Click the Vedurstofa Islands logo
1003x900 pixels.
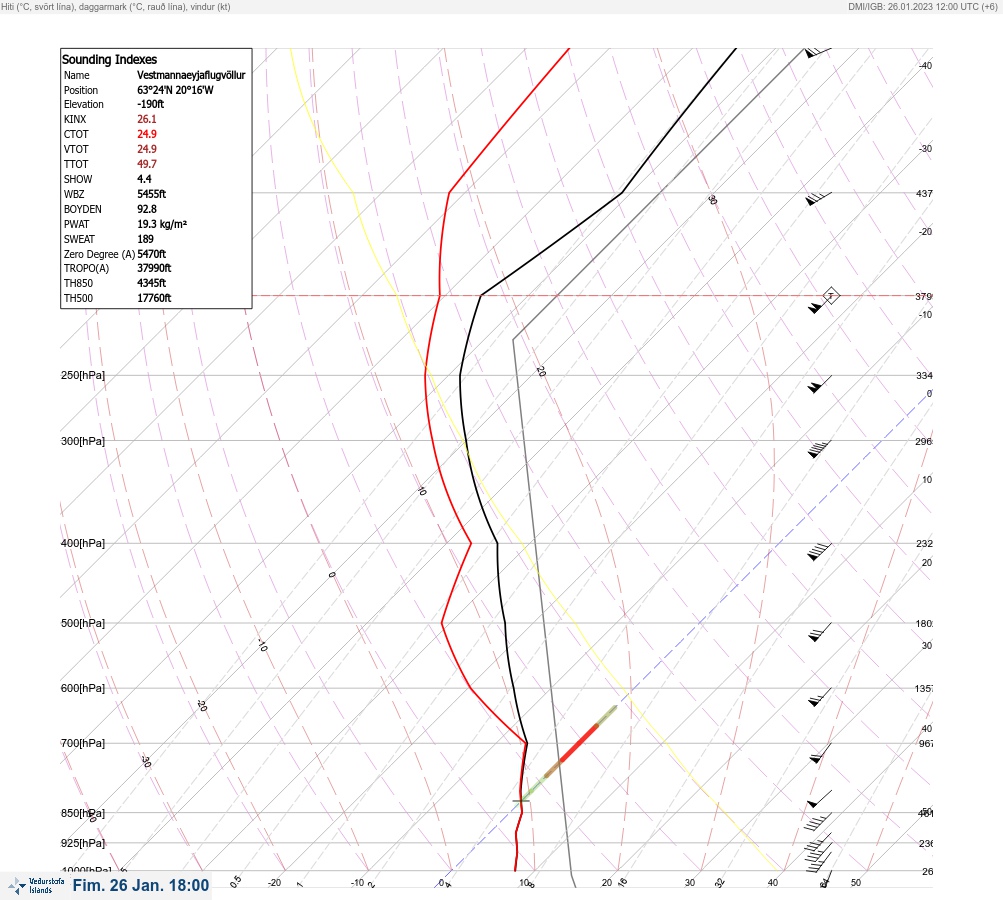pyautogui.click(x=36, y=886)
